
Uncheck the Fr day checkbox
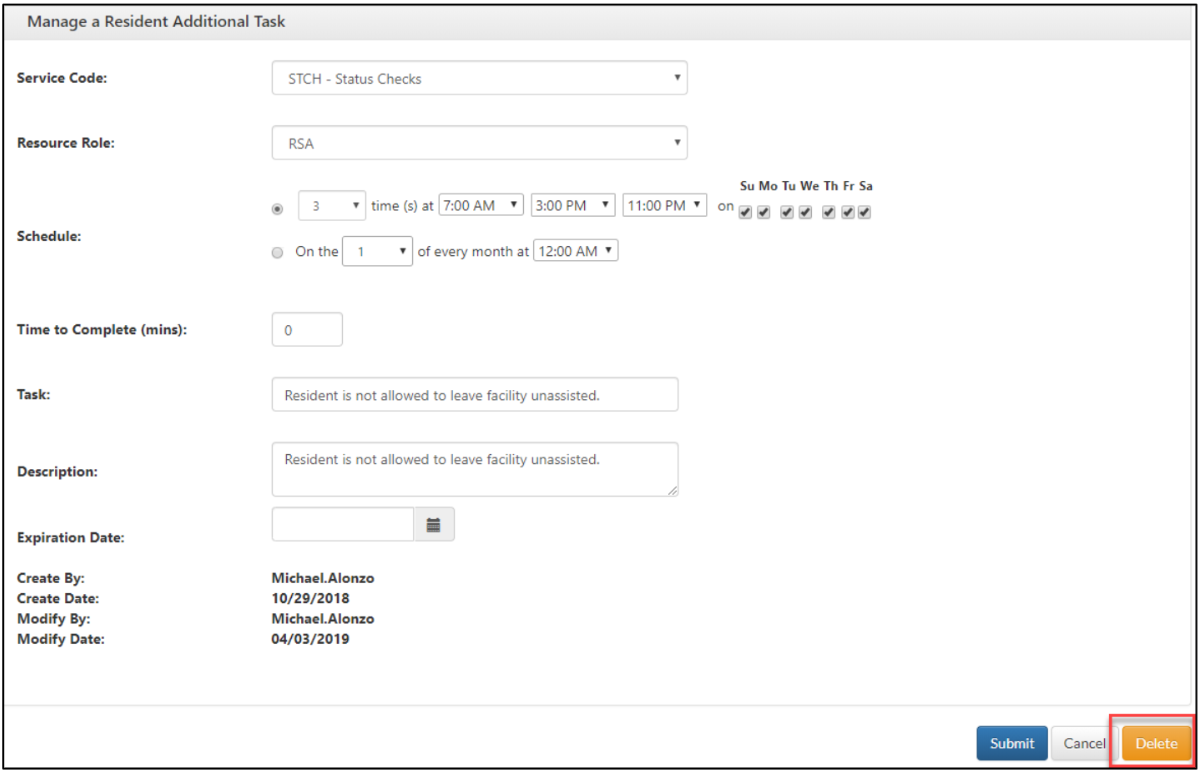[x=848, y=212]
